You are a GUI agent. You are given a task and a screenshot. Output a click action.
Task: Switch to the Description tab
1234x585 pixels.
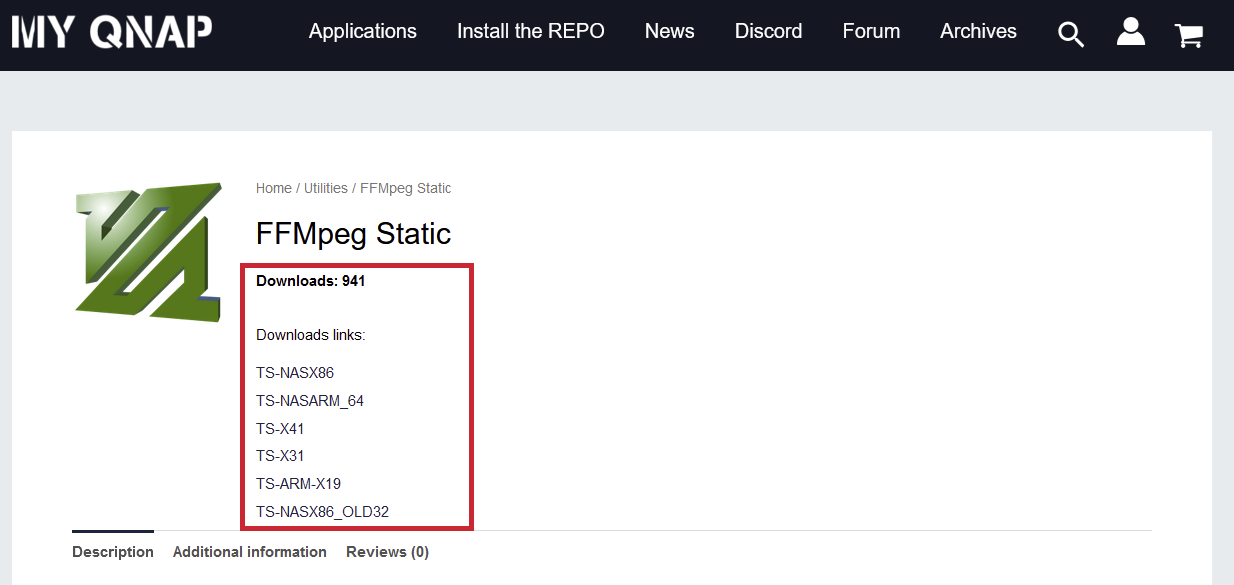(x=113, y=552)
